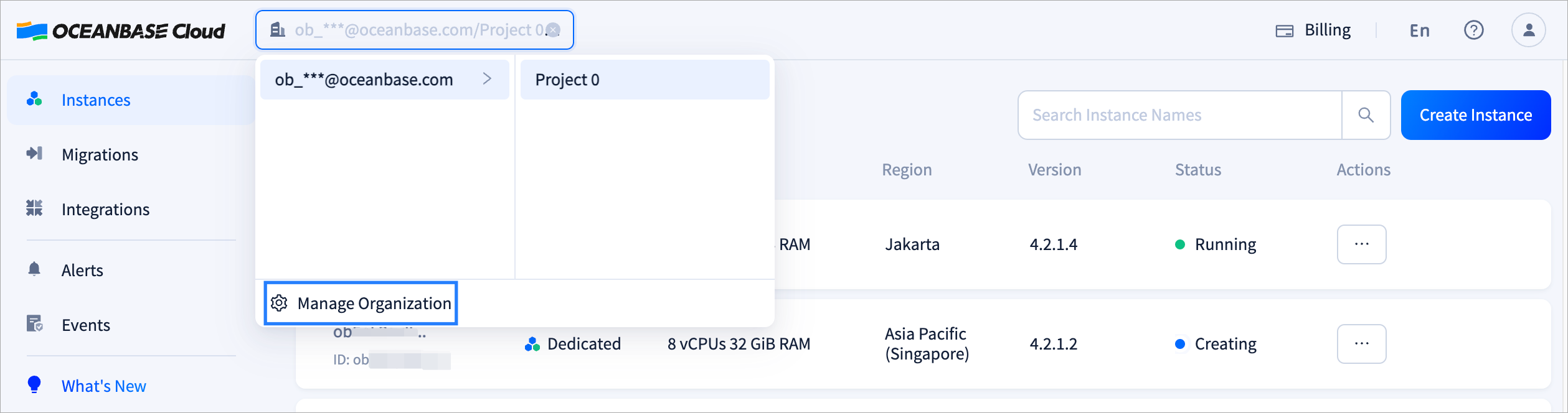Open the Instances sidebar item
1568x413 pixels.
96,100
